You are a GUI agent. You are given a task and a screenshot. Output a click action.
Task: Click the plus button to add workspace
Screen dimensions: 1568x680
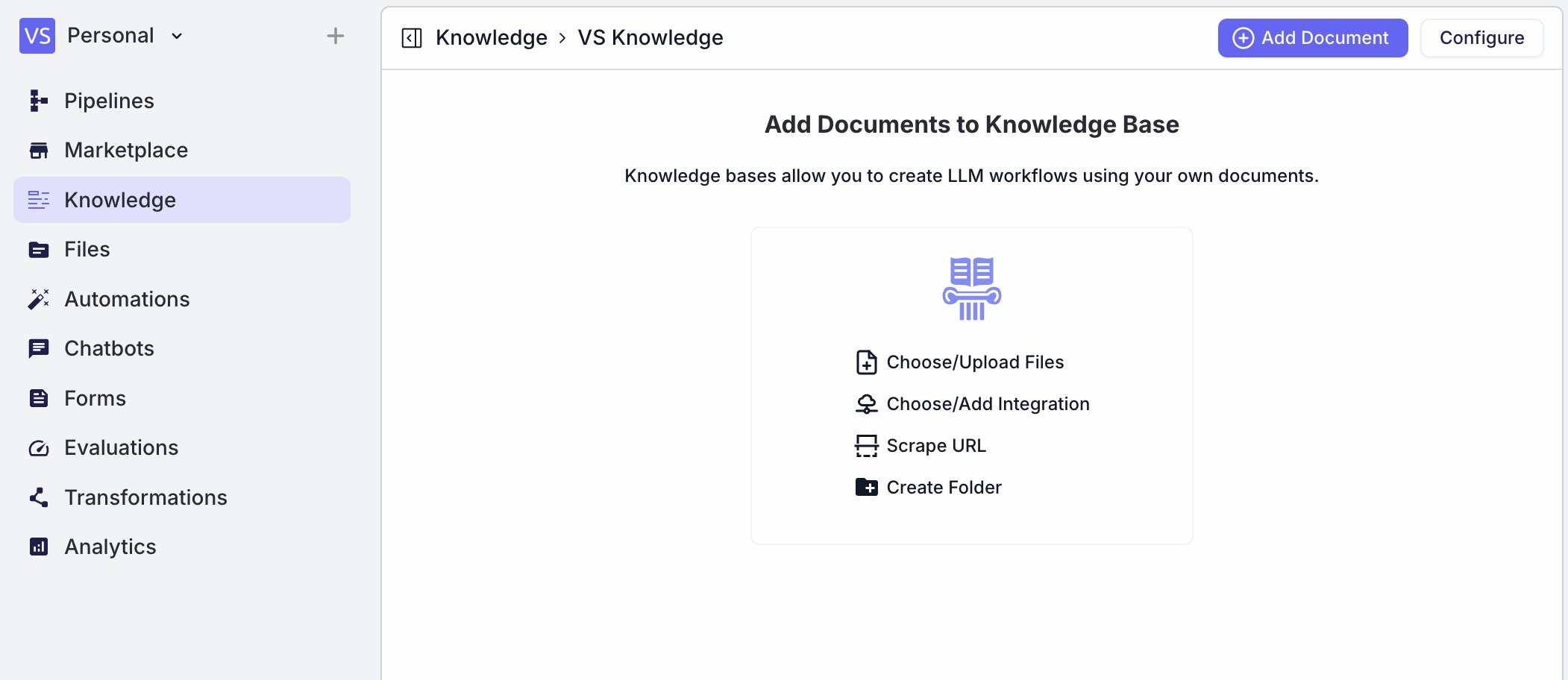point(336,35)
